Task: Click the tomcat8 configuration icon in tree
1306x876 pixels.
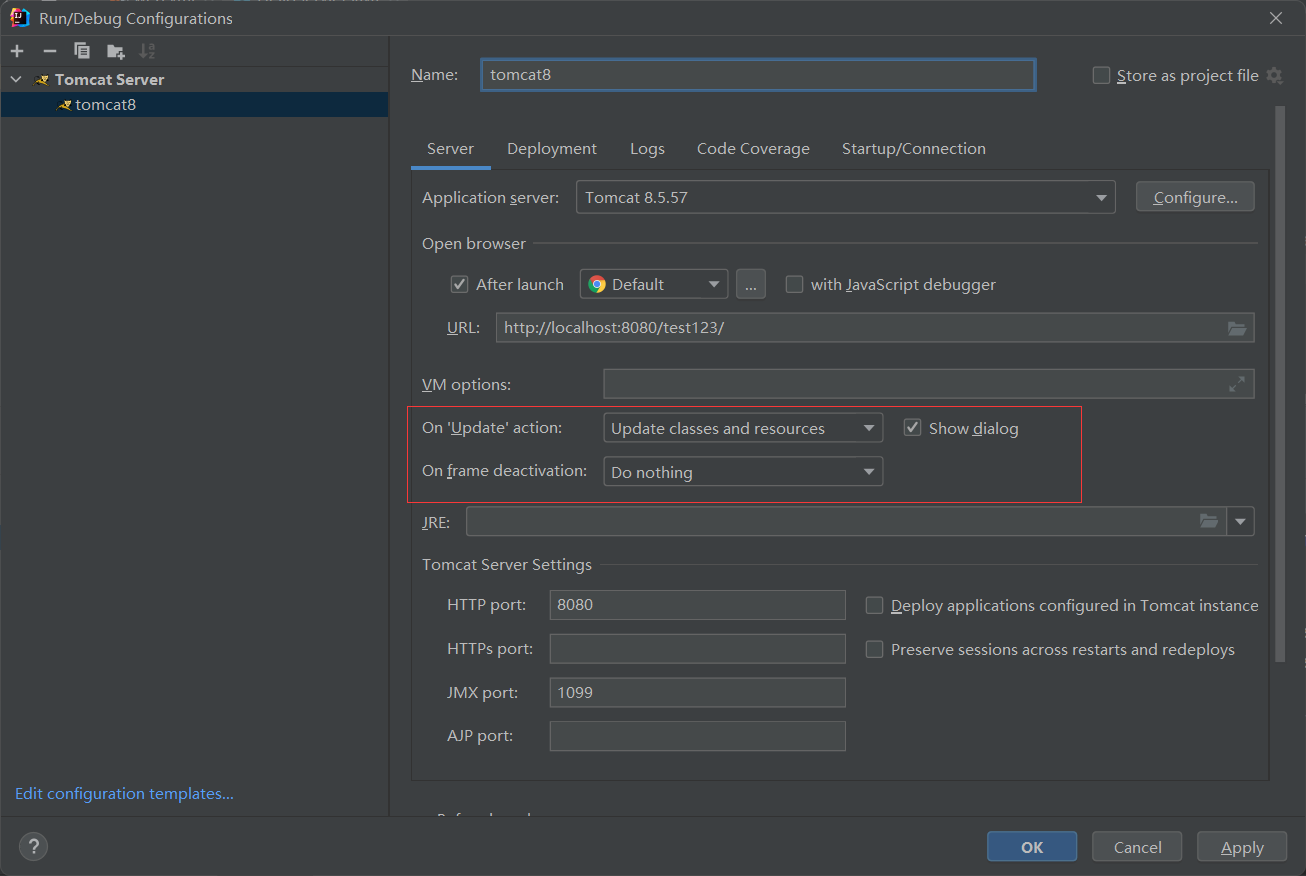Action: click(65, 104)
